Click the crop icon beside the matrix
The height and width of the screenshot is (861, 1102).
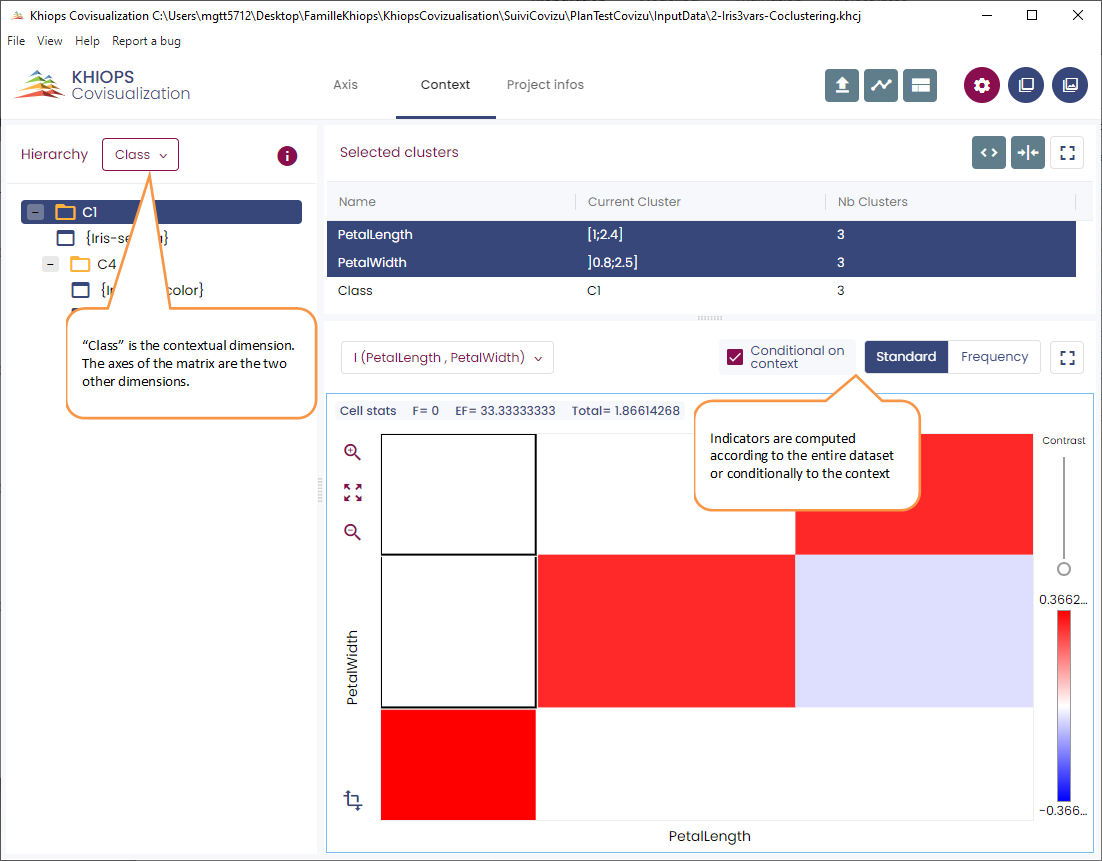(x=352, y=800)
